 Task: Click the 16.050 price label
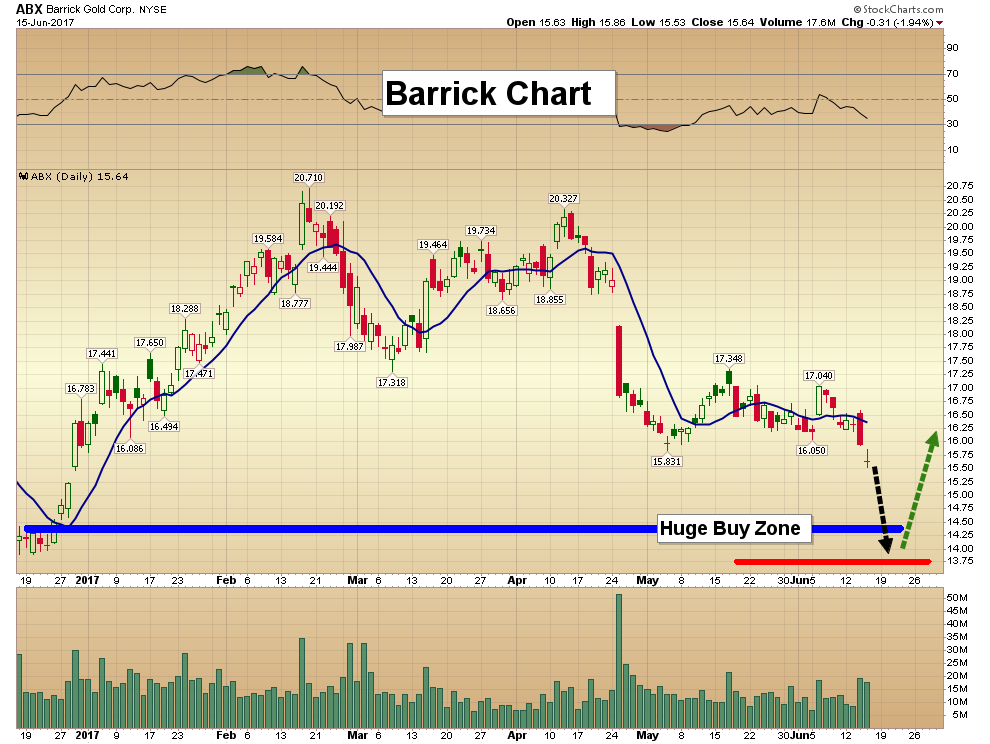tap(812, 451)
